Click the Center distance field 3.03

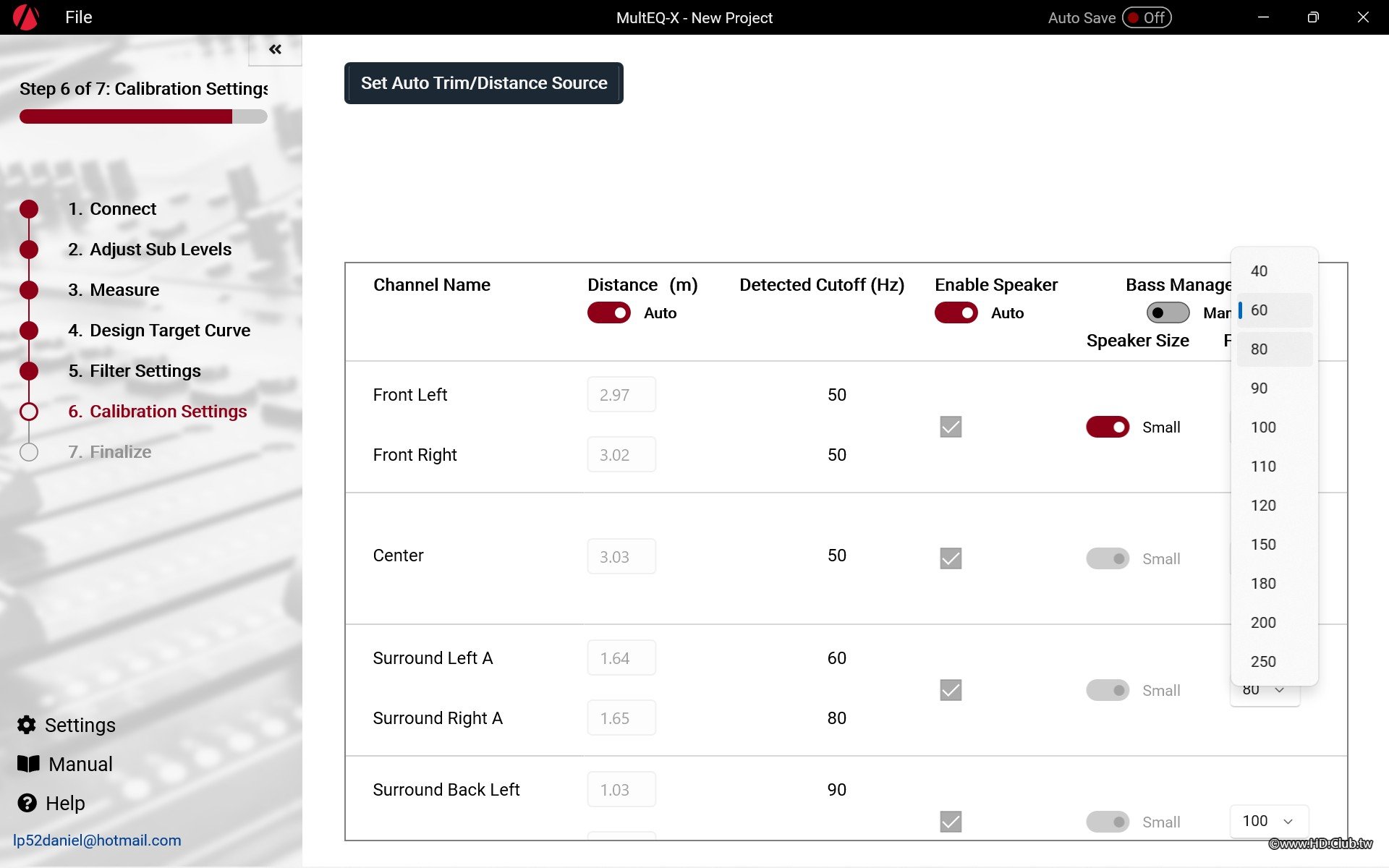tap(621, 556)
